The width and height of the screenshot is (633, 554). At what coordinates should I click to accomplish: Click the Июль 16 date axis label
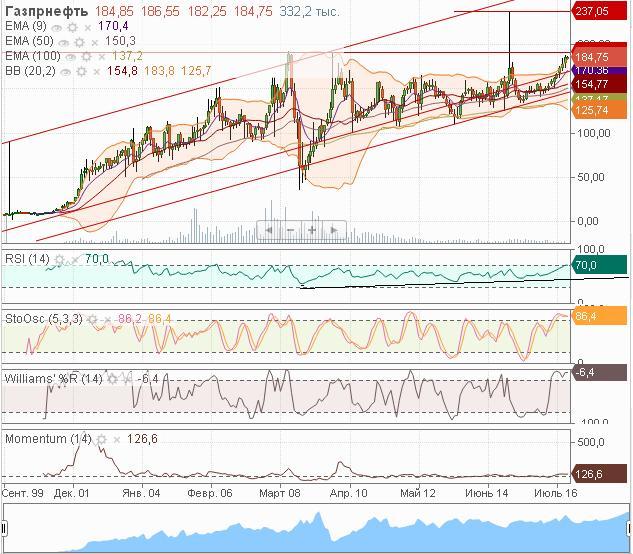[555, 493]
